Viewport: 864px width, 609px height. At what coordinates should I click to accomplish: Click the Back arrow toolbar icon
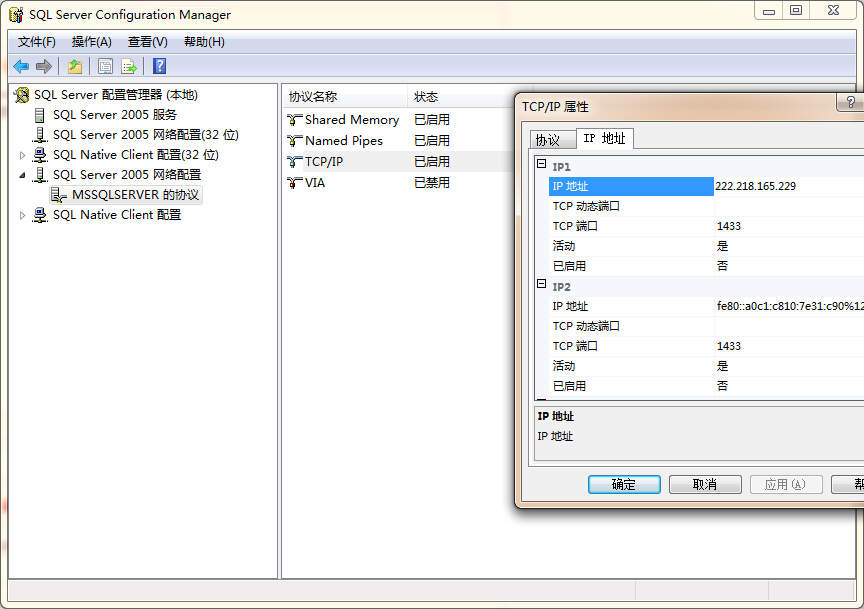tap(21, 67)
